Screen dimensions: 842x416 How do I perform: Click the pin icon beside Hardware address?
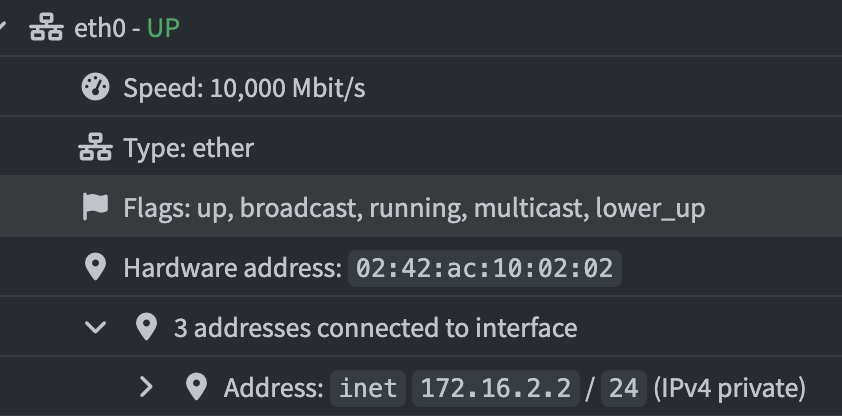tap(96, 267)
